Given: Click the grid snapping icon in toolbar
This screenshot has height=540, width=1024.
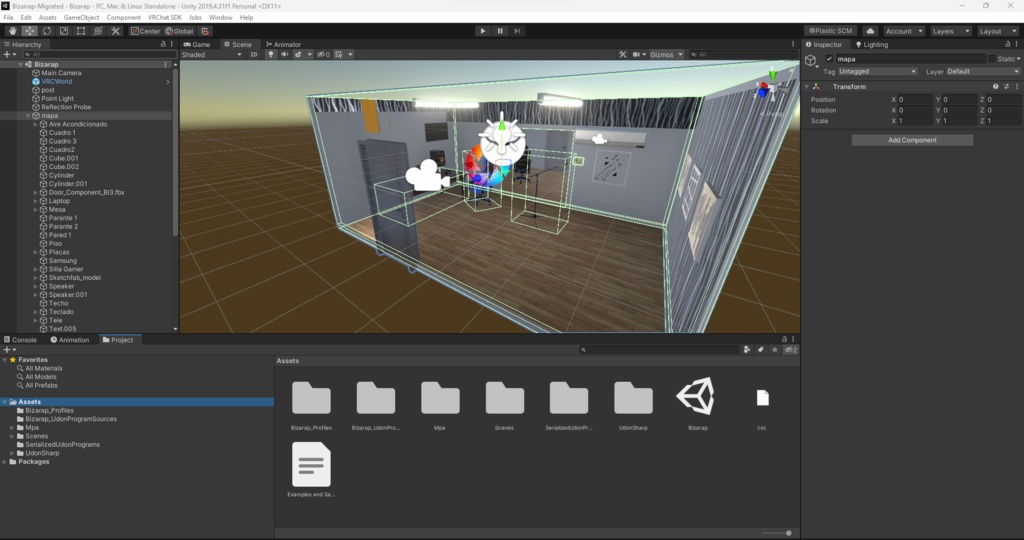Looking at the screenshot, I should pos(205,31).
